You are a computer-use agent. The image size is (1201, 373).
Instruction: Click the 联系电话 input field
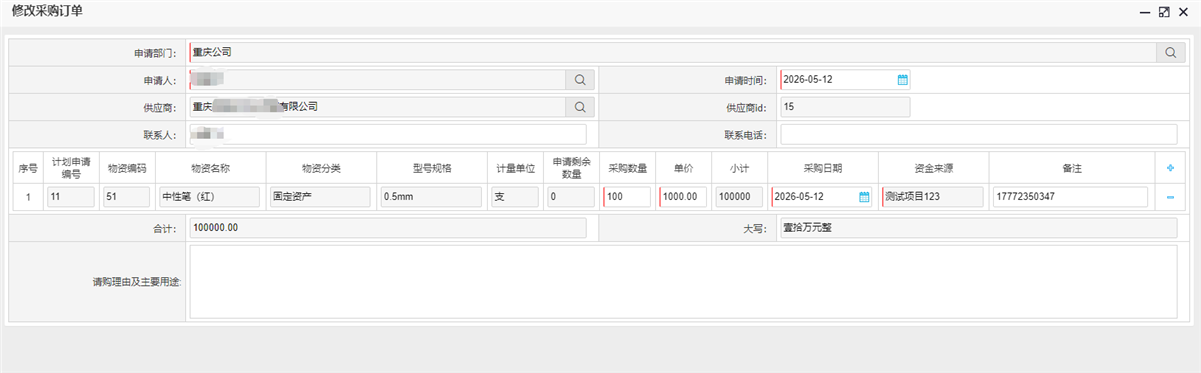(x=979, y=134)
